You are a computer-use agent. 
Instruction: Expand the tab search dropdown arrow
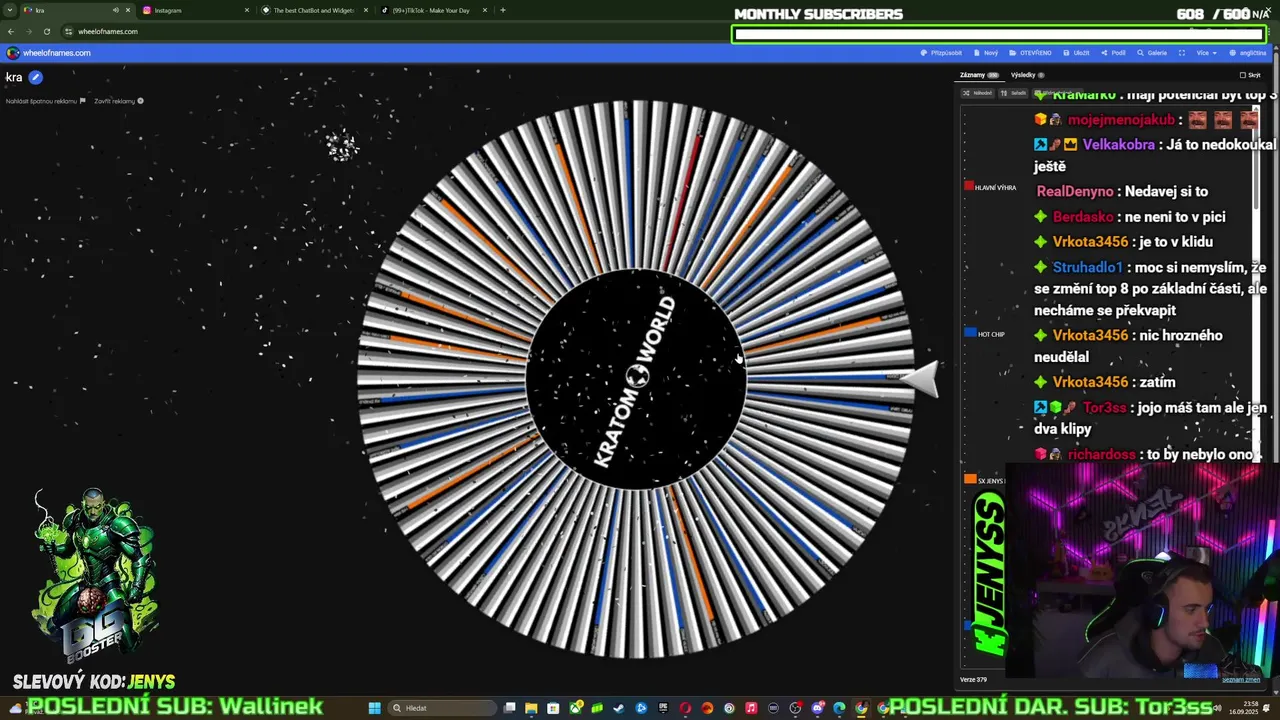[11, 10]
